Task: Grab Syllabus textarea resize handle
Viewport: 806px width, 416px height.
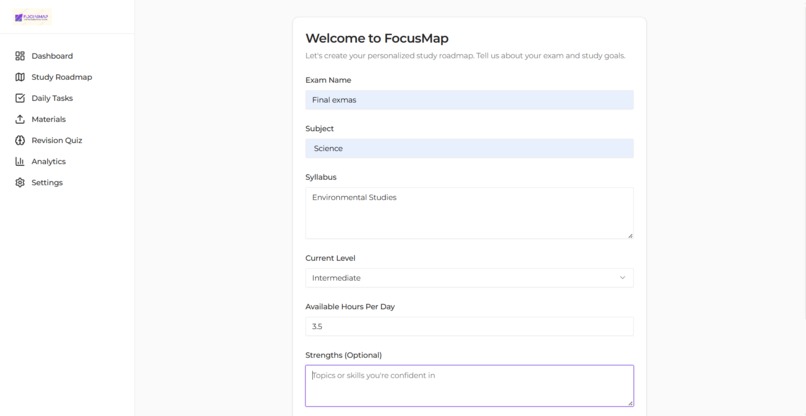Action: coord(630,236)
